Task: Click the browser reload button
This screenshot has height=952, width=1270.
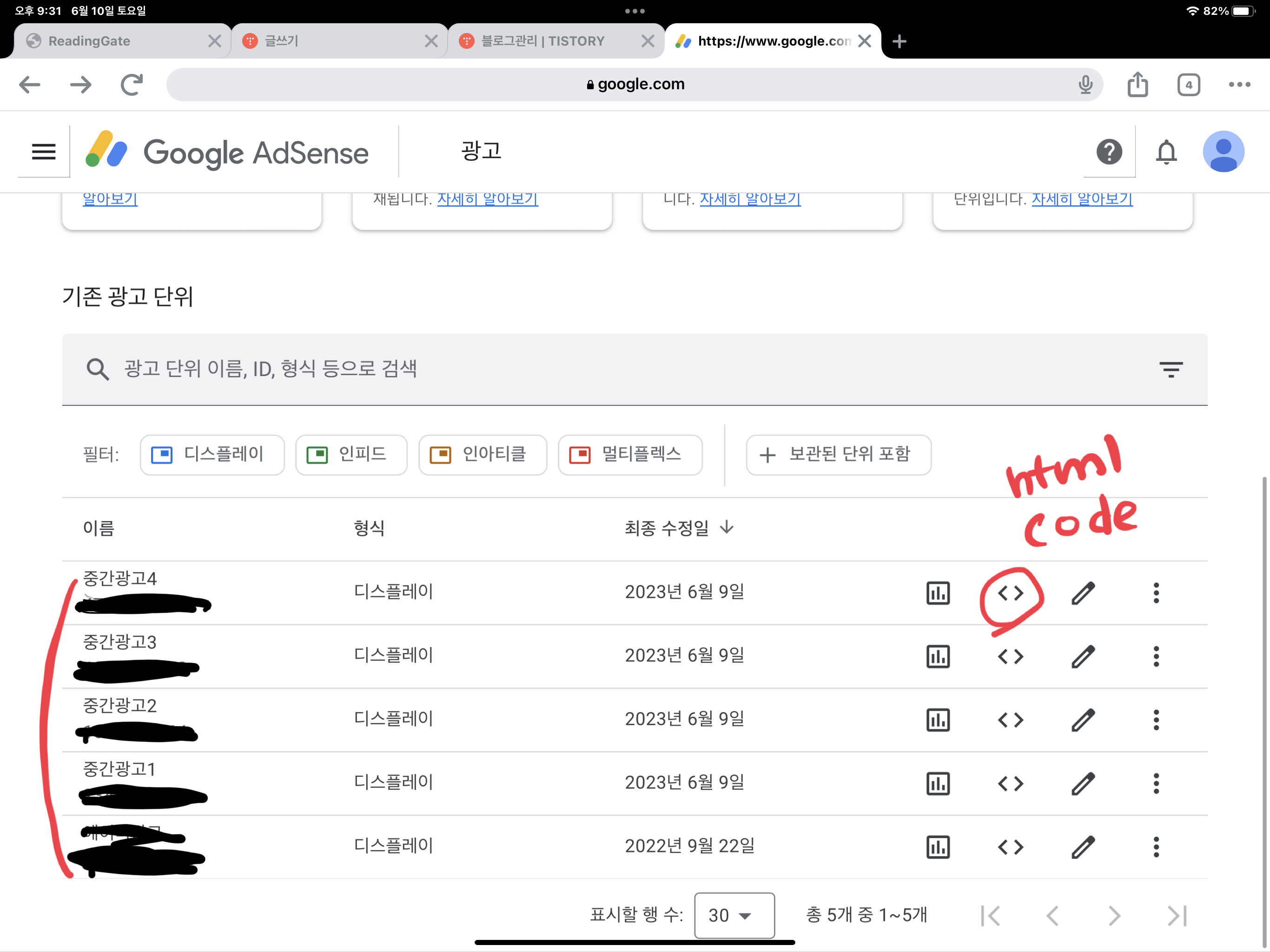Action: pyautogui.click(x=132, y=85)
